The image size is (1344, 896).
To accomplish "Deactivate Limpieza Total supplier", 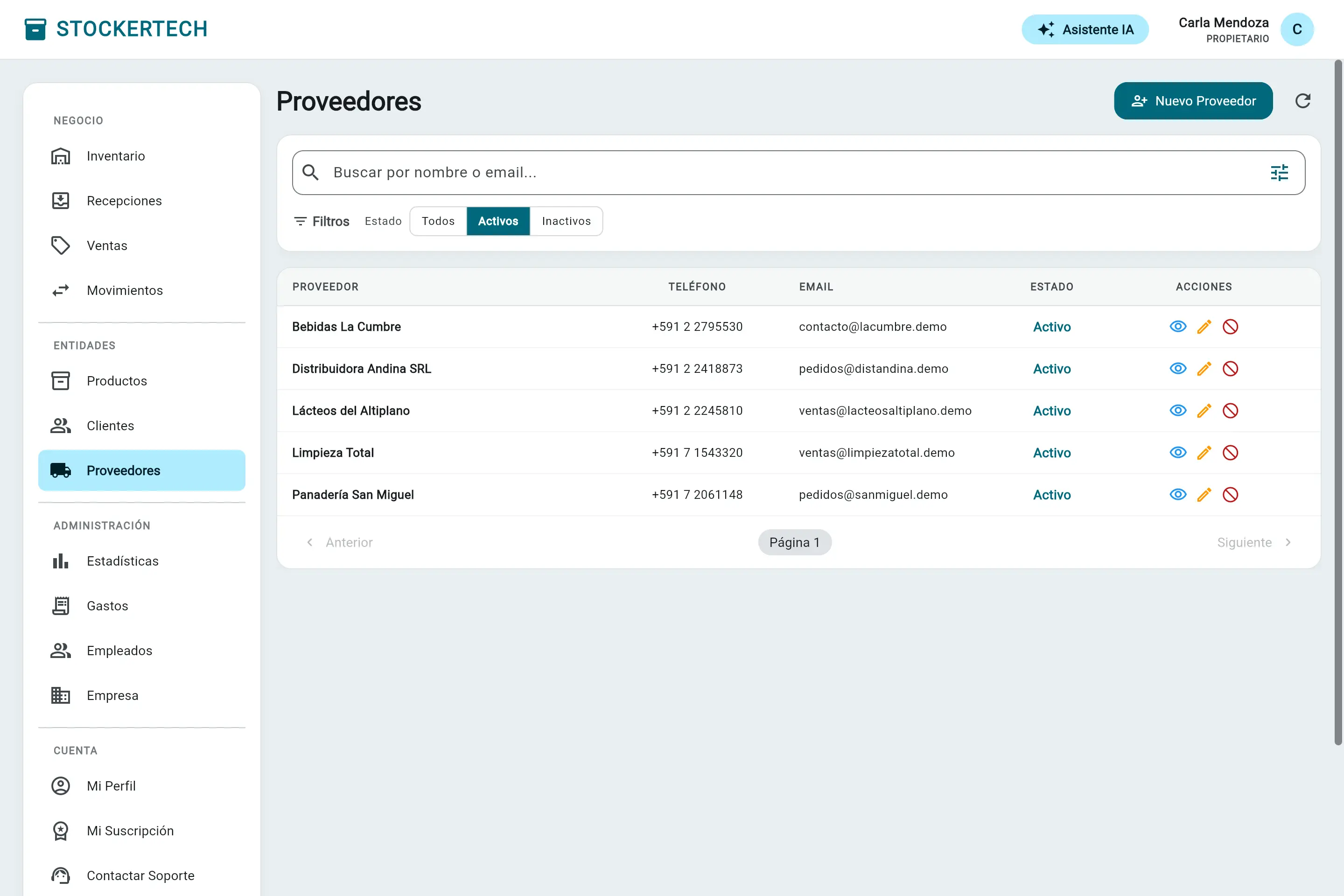I will click(1230, 453).
